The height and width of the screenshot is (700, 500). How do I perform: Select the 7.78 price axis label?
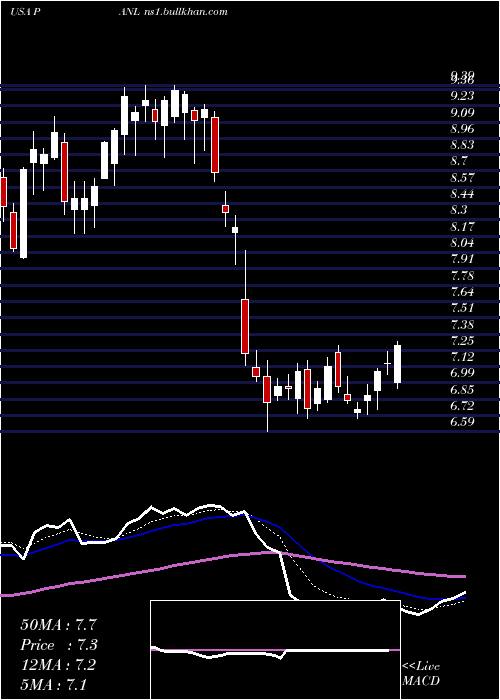pos(462,275)
